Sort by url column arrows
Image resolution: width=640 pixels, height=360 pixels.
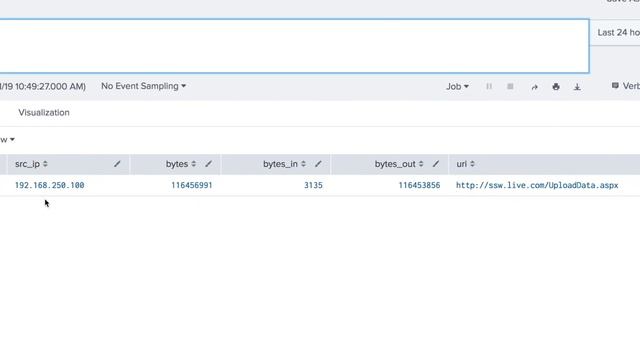pos(472,164)
